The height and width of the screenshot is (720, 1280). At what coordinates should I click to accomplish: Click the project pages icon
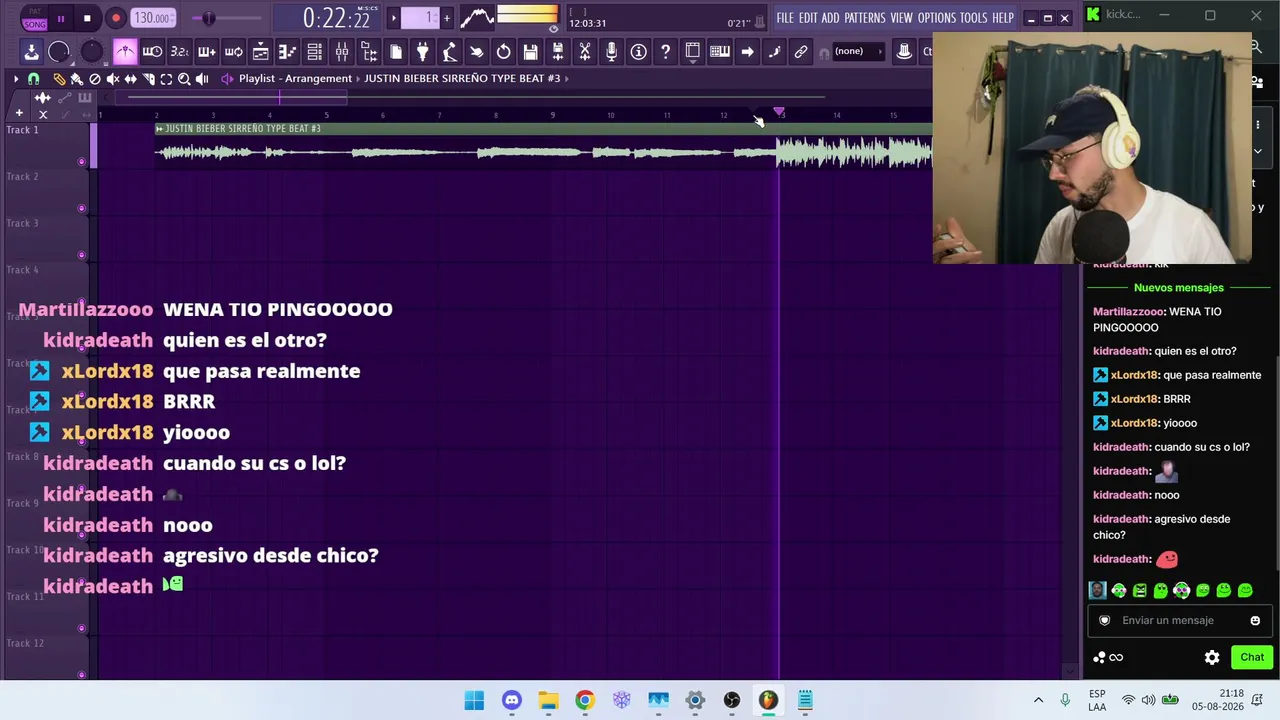point(395,52)
